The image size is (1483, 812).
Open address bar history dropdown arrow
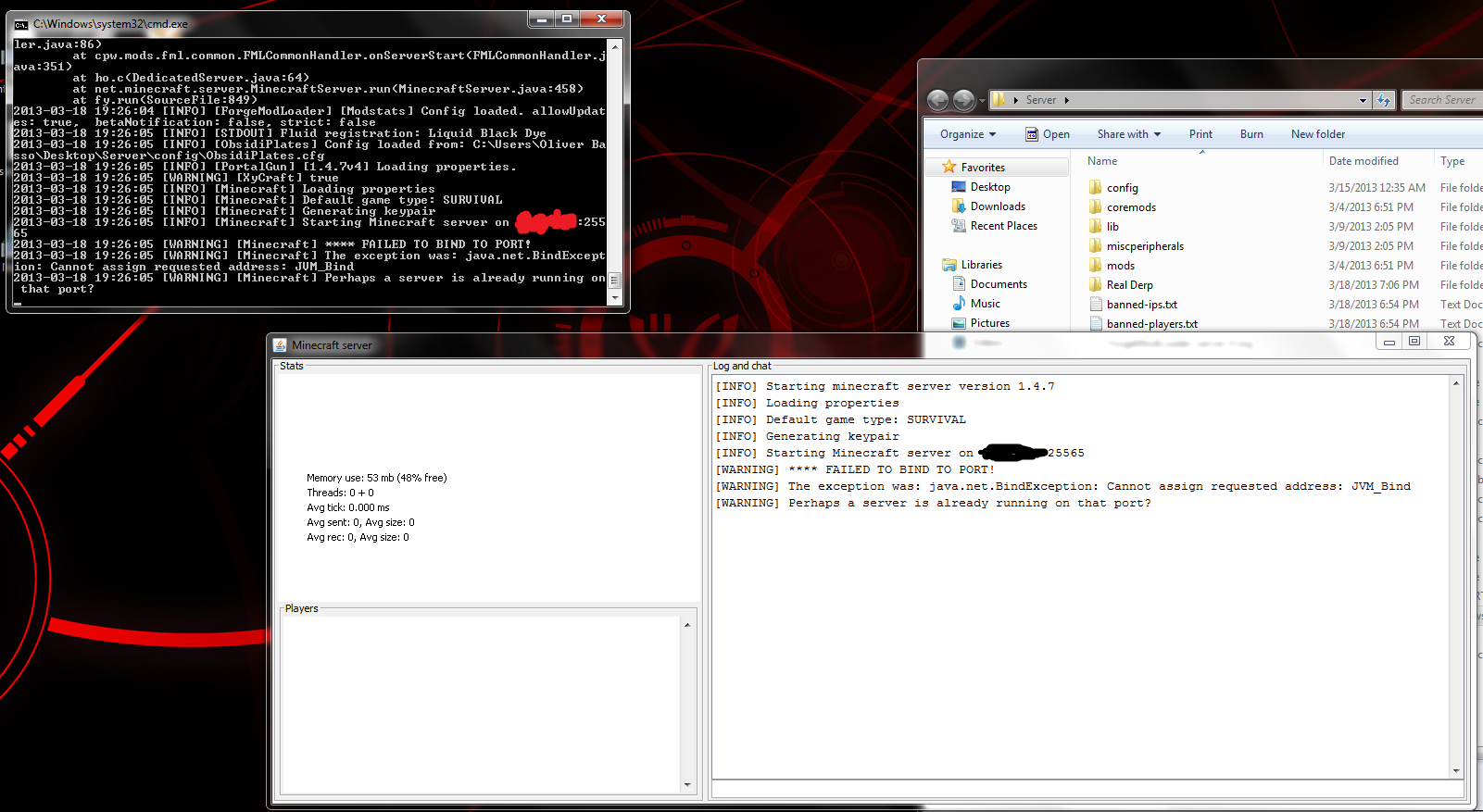1363,100
